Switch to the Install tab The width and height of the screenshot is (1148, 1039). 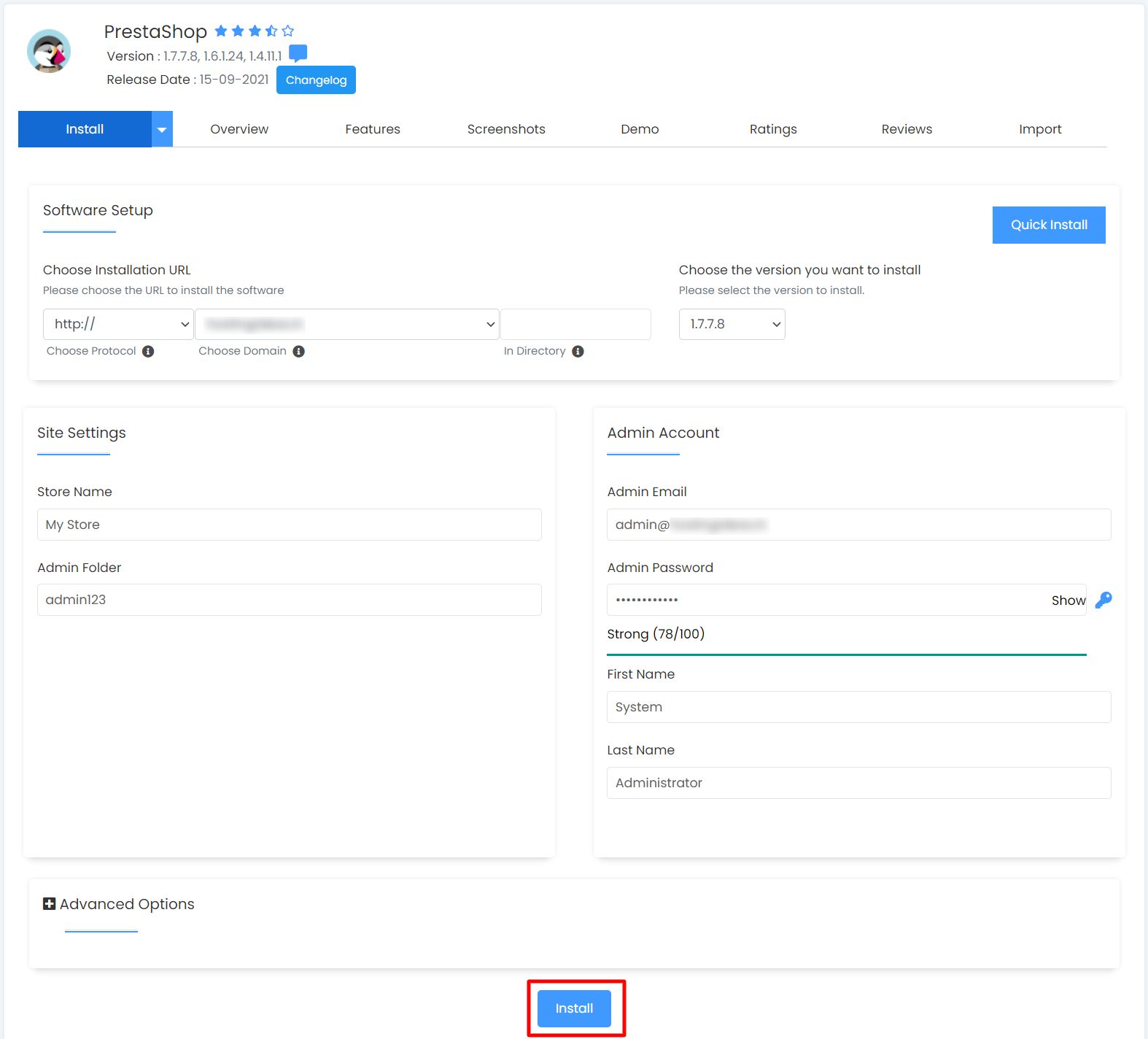point(85,129)
